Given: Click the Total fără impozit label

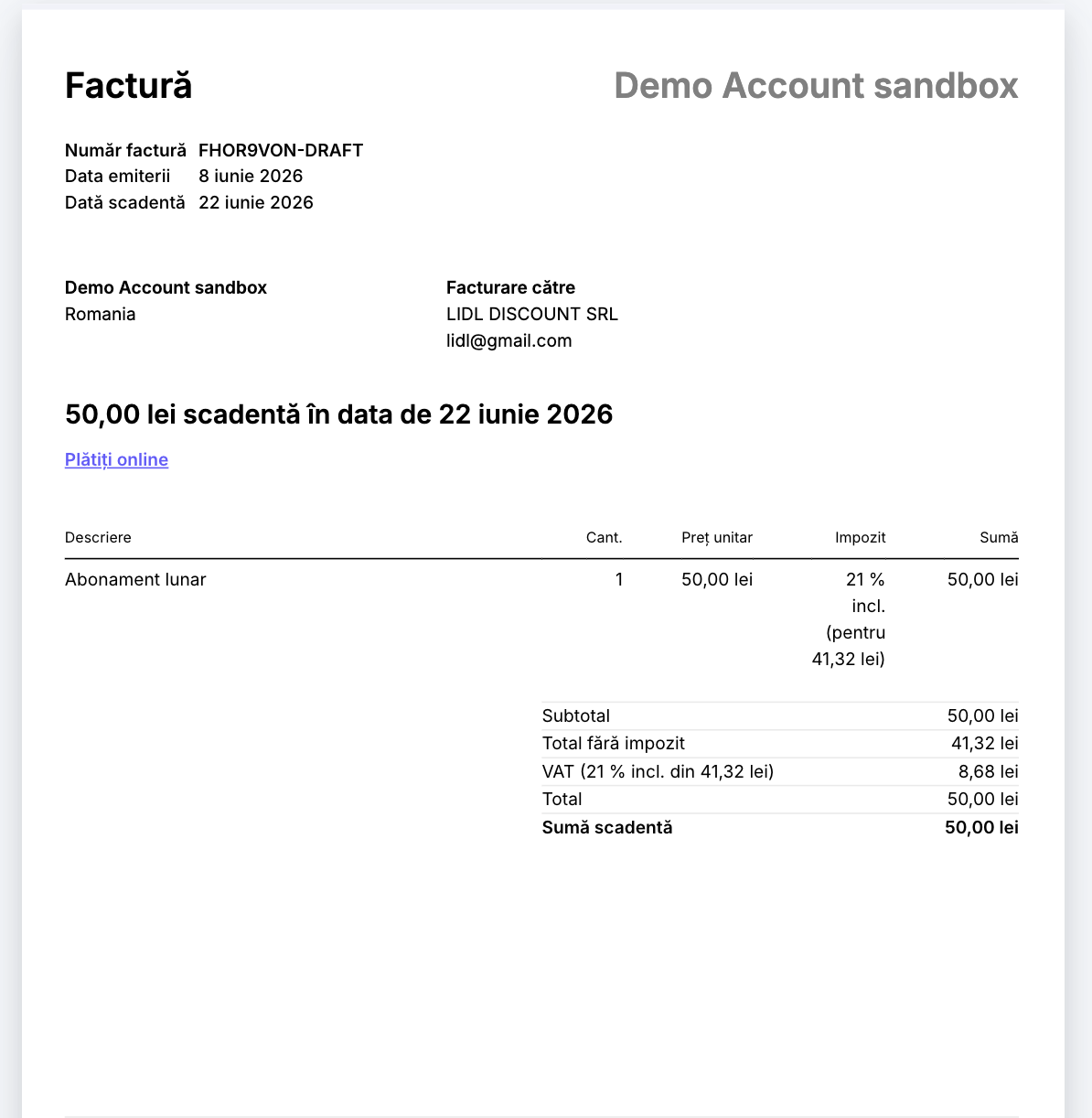Looking at the screenshot, I should click(614, 743).
